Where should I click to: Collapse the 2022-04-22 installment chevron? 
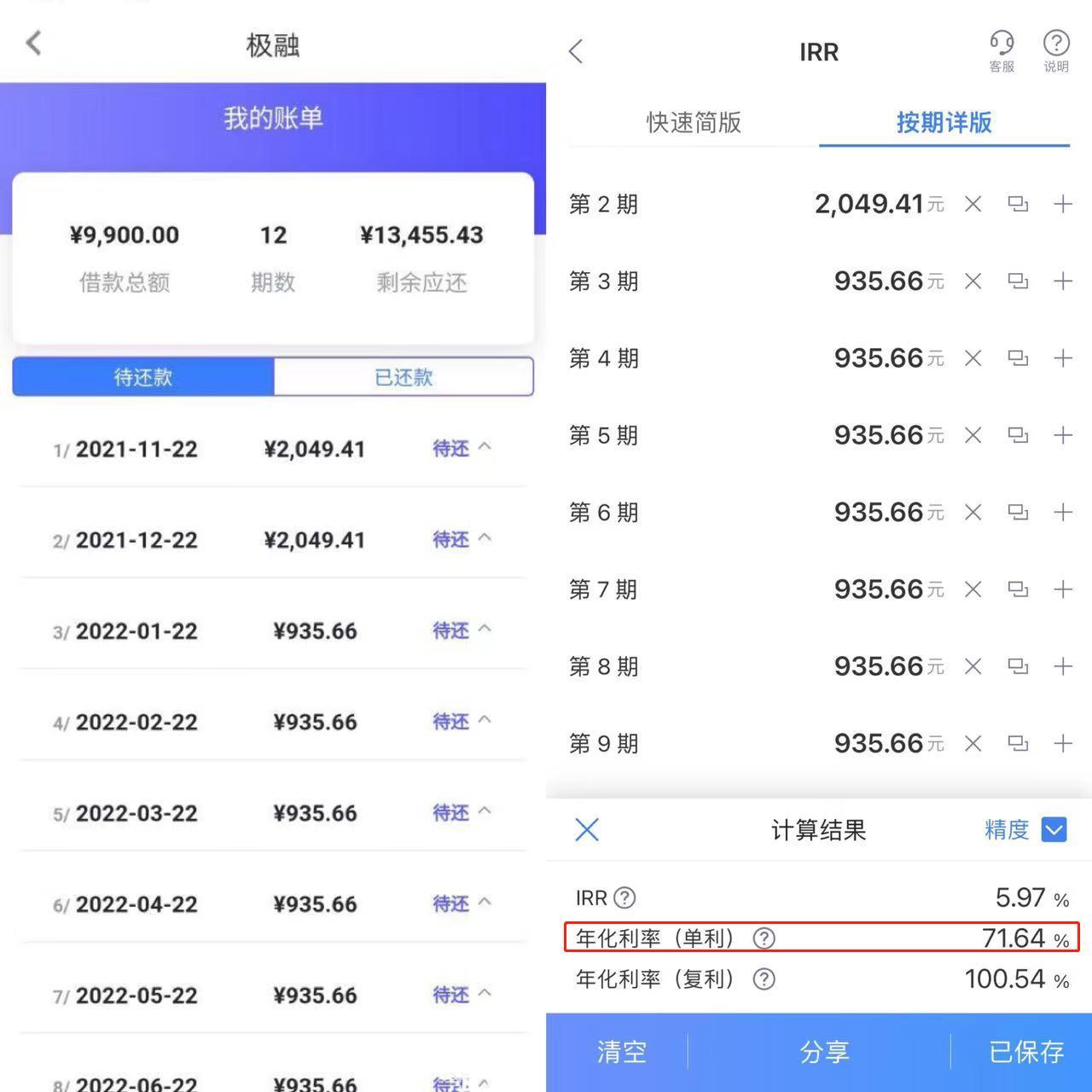click(485, 903)
